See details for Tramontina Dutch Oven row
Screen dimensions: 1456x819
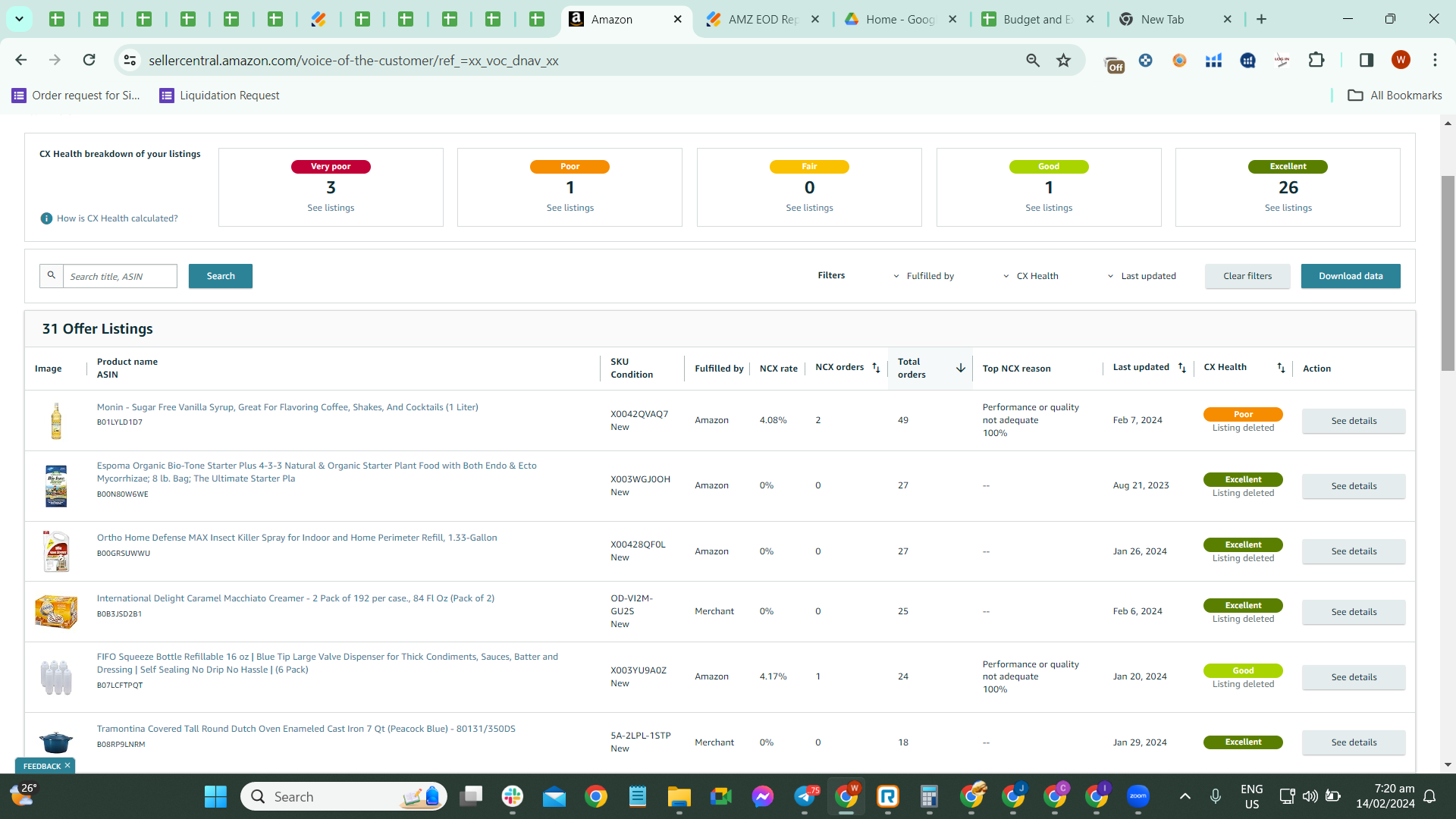tap(1354, 742)
